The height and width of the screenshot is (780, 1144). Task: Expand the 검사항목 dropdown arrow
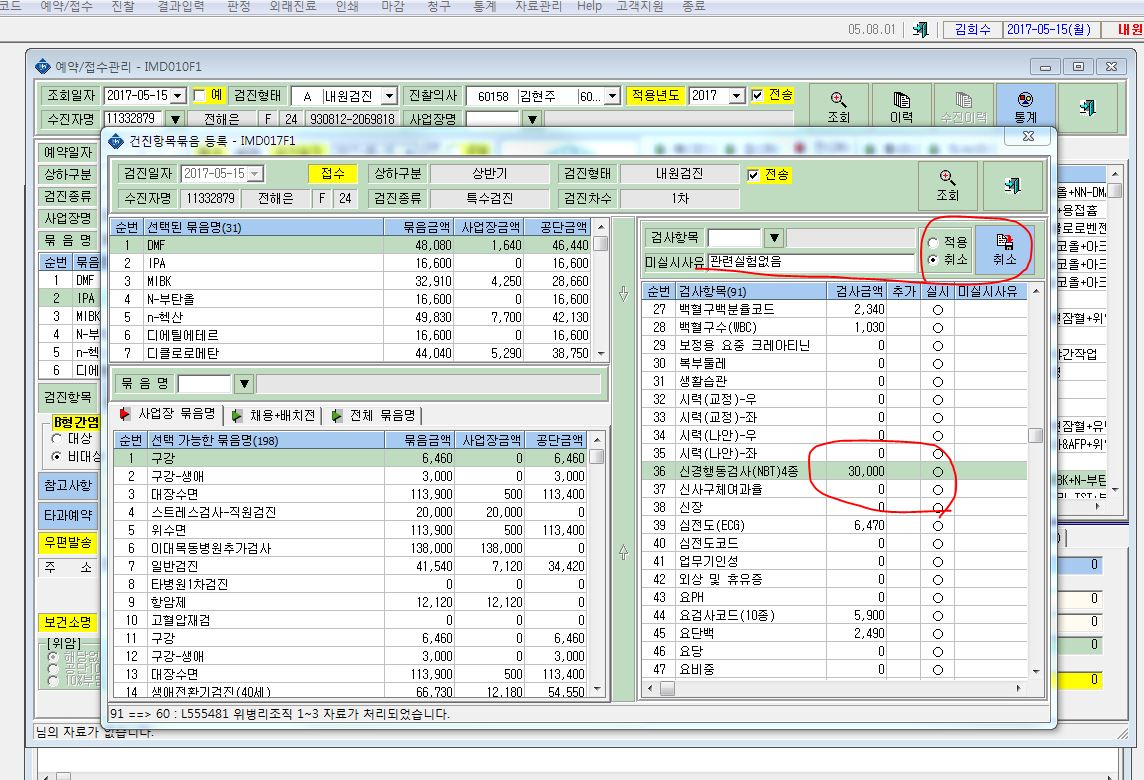pos(774,238)
